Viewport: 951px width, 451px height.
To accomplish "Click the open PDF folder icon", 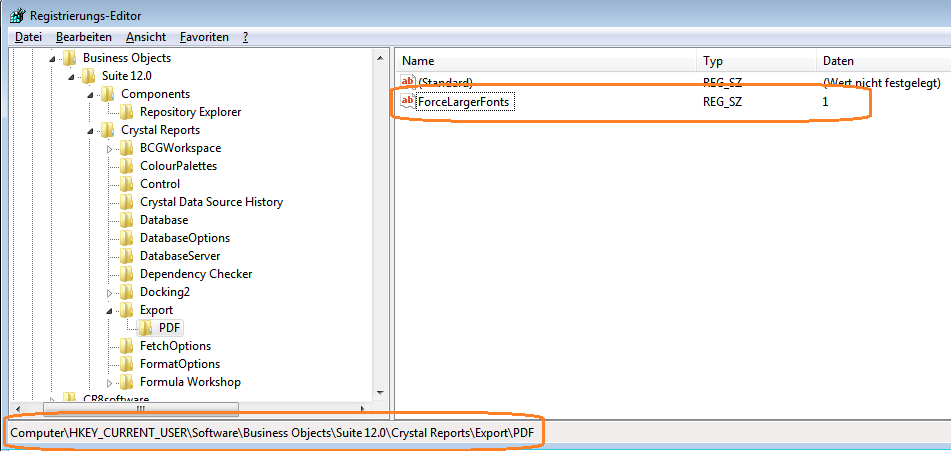I will (x=146, y=328).
